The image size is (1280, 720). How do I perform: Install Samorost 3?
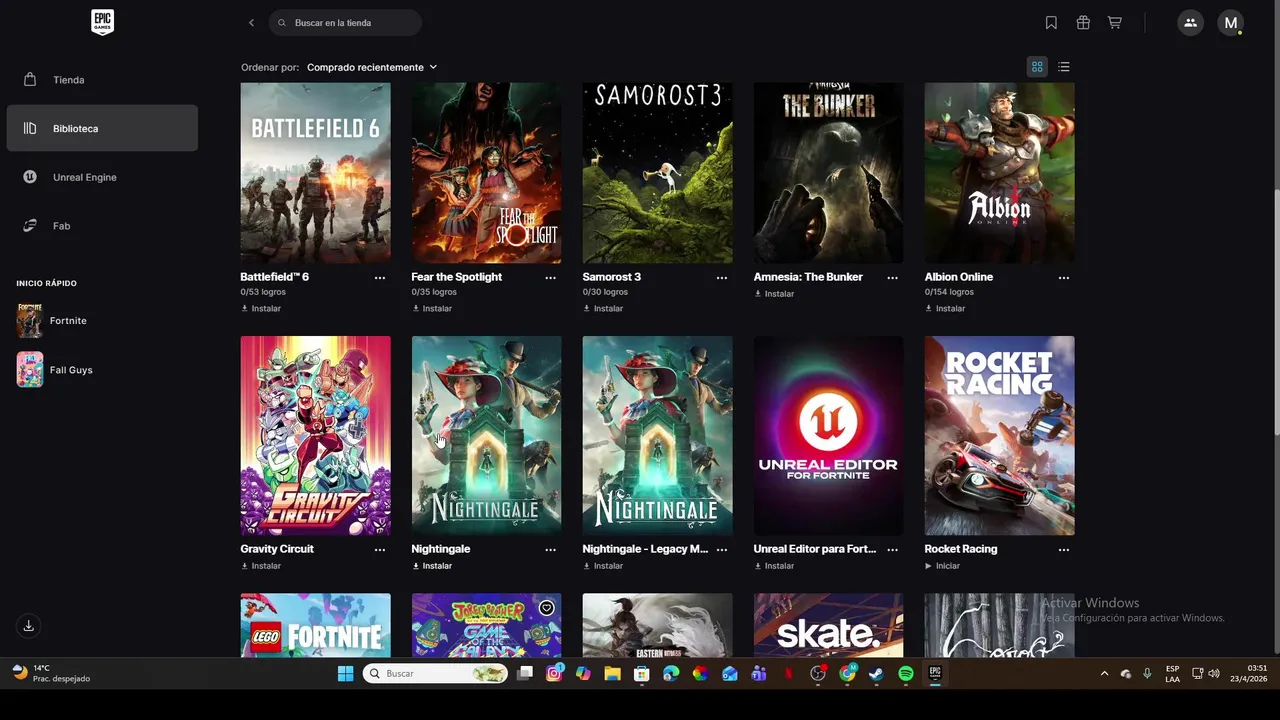click(603, 309)
